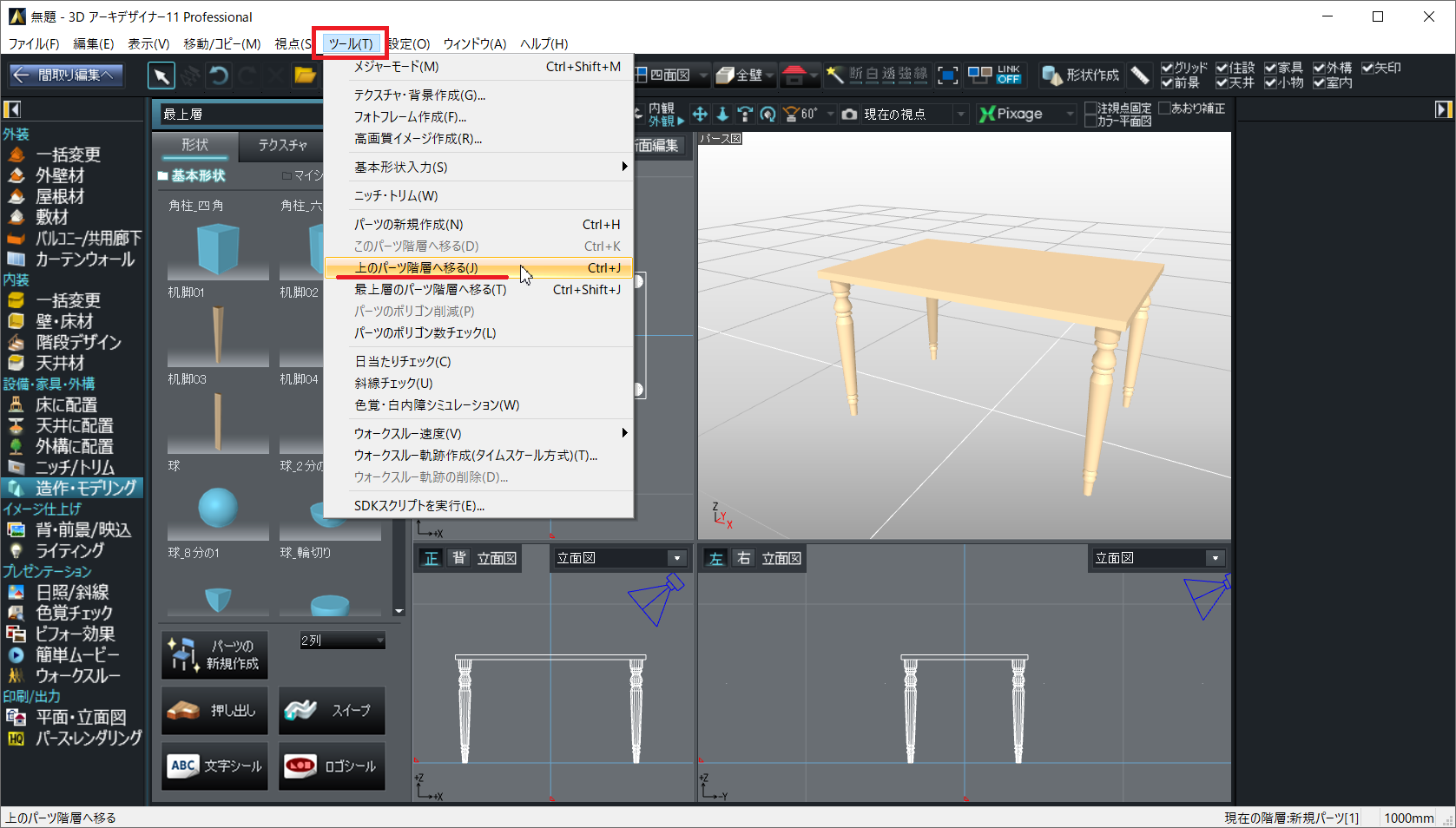This screenshot has width=1456, height=828.
Task: Select the arrow selection tool
Action: click(161, 76)
